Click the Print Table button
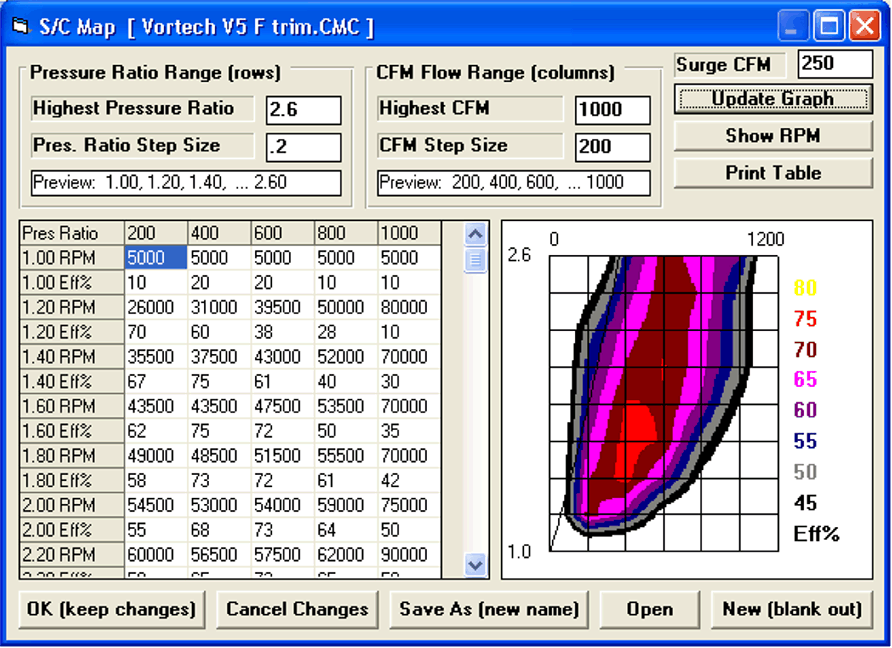This screenshot has width=892, height=648. click(x=773, y=173)
